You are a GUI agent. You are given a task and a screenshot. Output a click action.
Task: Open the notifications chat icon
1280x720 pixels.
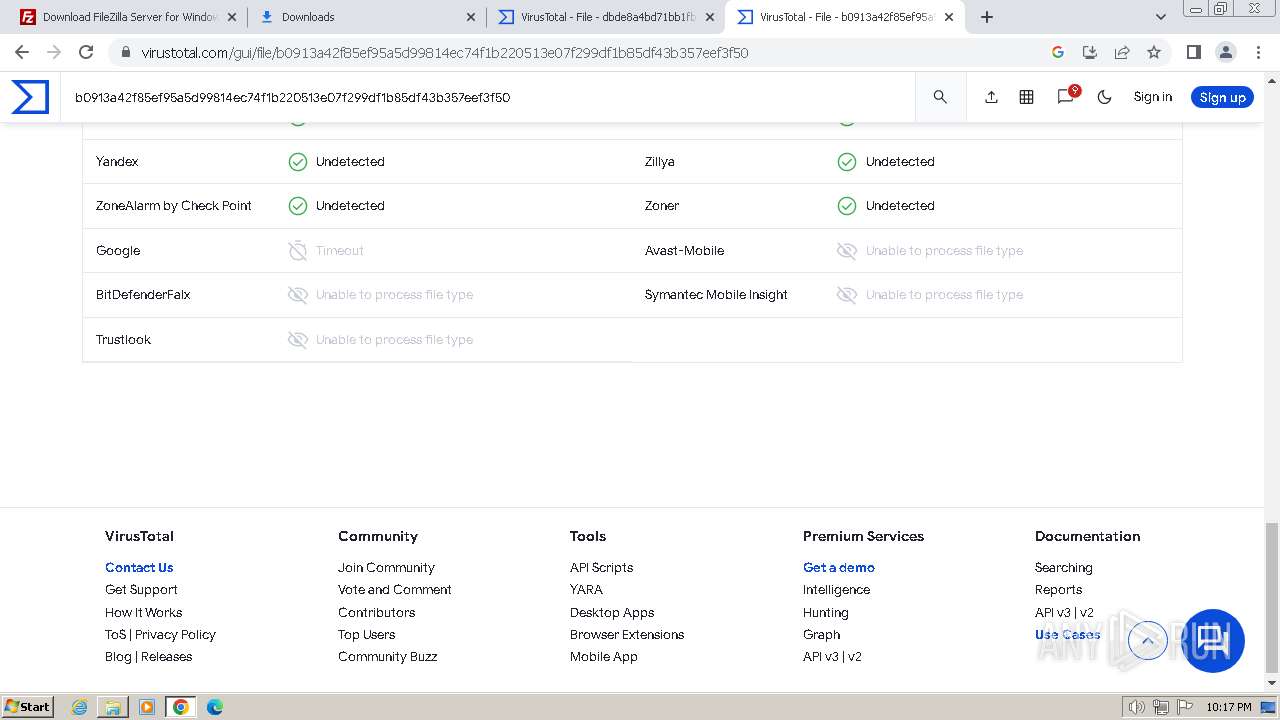click(1066, 96)
